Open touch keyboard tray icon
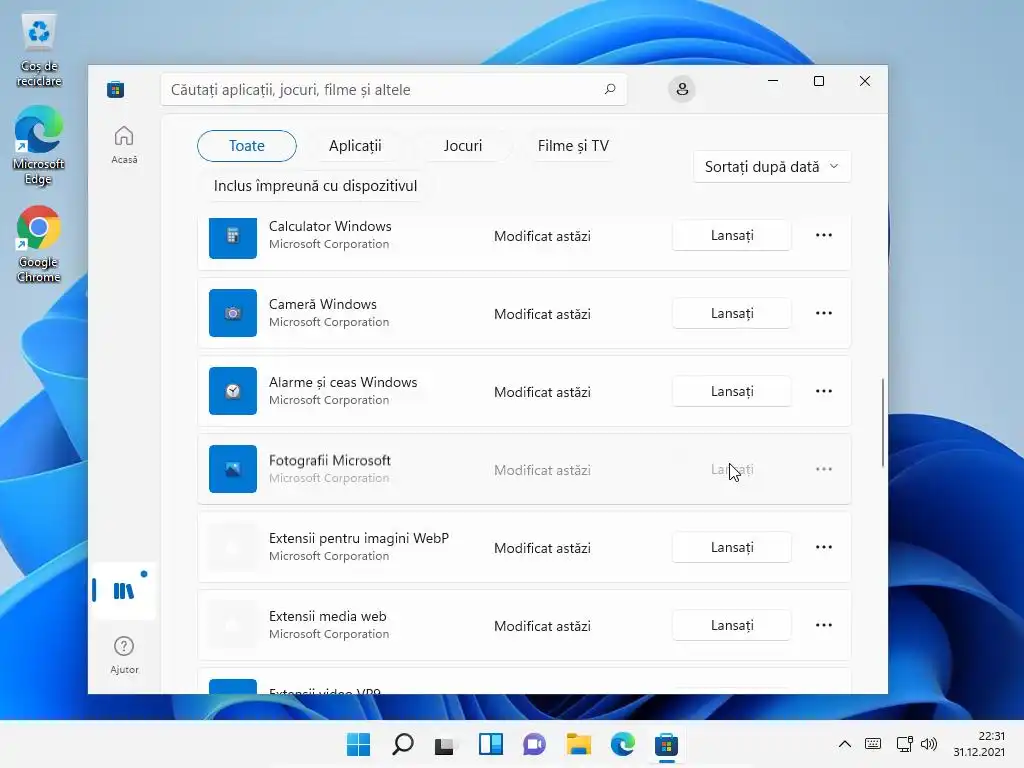1024x768 pixels. (872, 744)
